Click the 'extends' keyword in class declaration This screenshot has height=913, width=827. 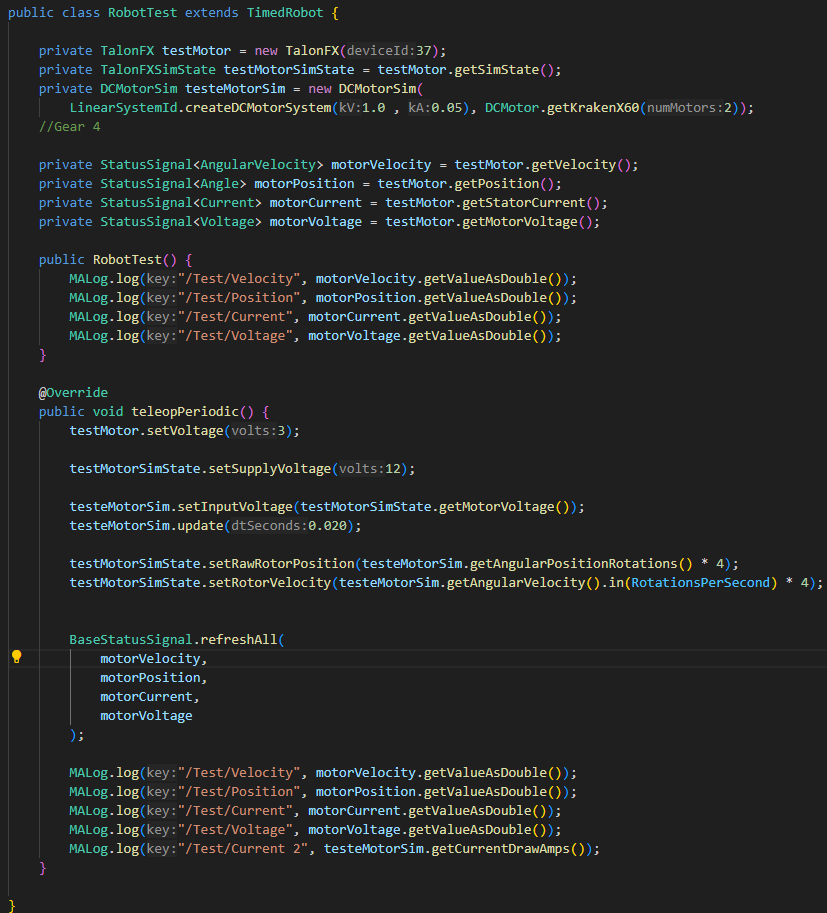click(x=211, y=13)
